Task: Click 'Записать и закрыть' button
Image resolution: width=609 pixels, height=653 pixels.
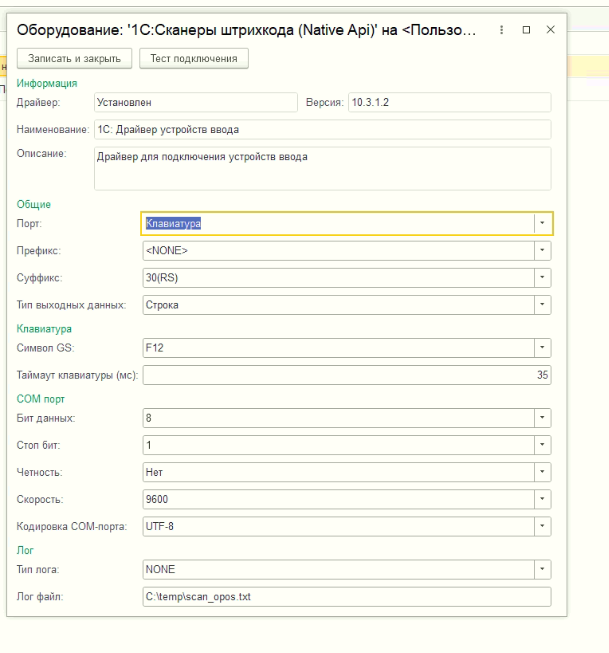Action: point(75,59)
